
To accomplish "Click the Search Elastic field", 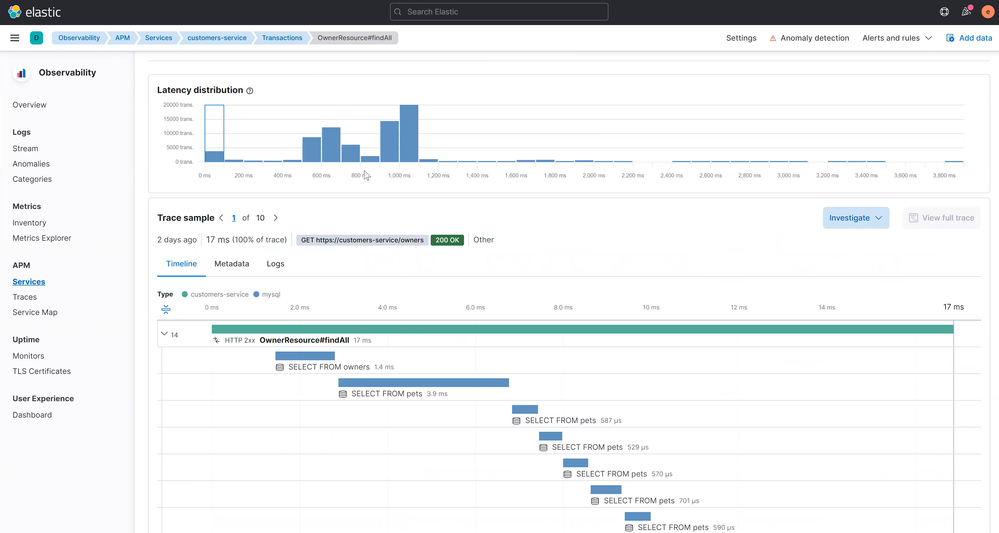I will point(499,11).
